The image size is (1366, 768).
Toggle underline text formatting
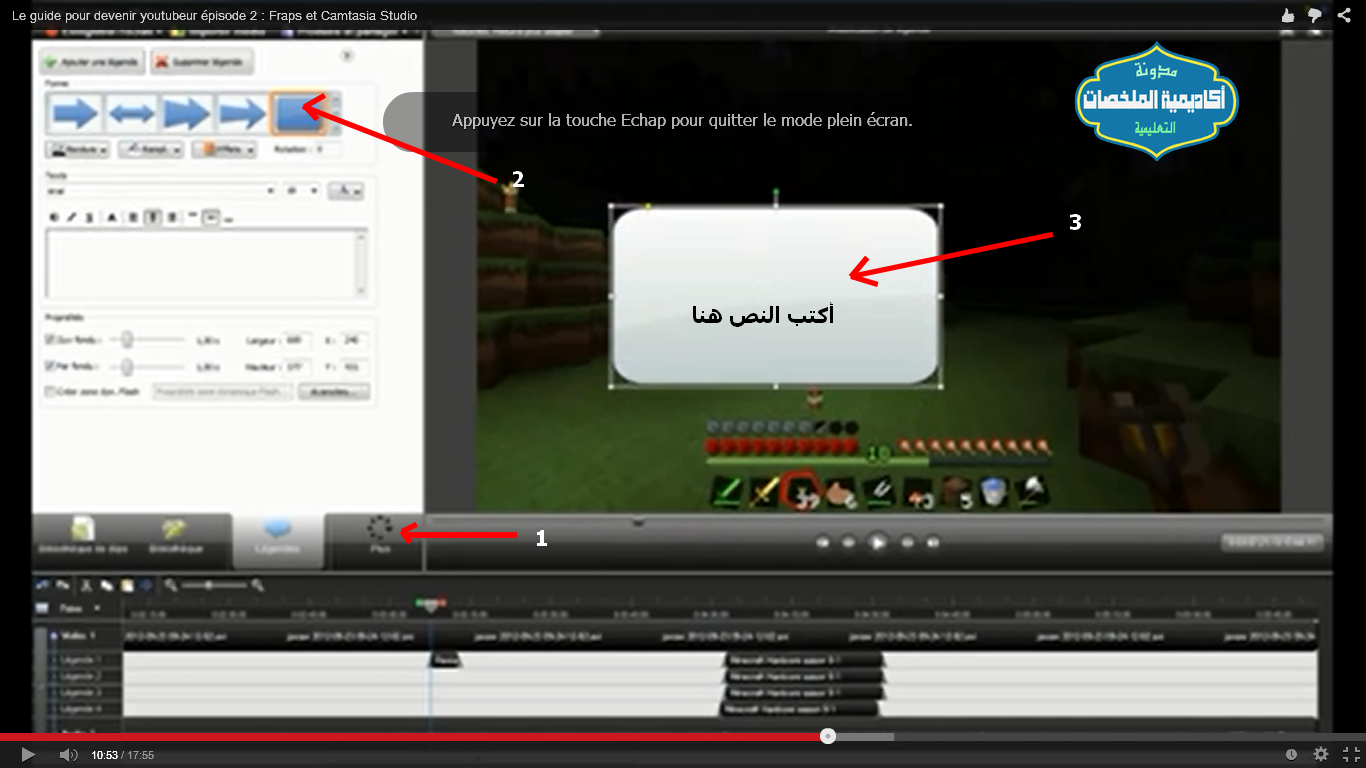89,217
